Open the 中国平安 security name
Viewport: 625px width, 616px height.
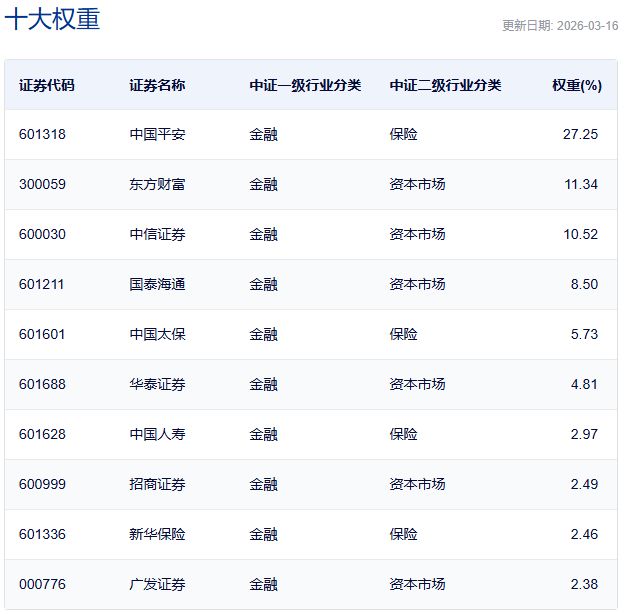(x=157, y=134)
